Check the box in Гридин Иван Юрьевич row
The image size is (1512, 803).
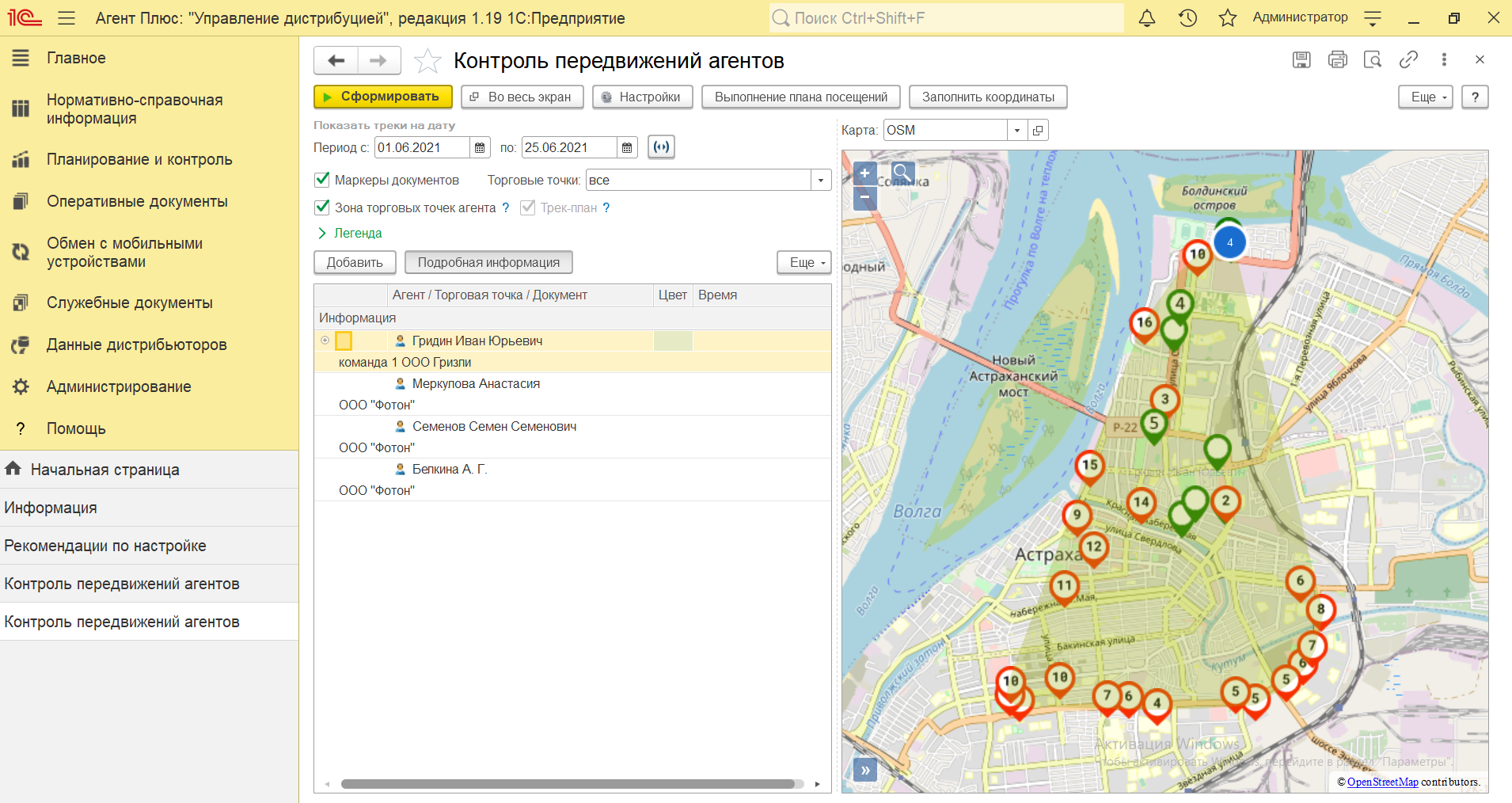[344, 341]
